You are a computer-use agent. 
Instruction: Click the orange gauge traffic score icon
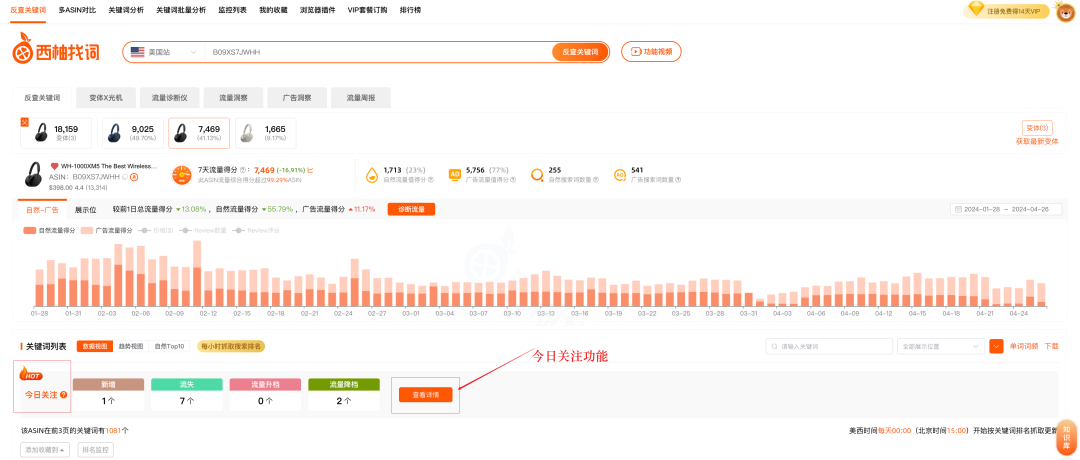coord(182,174)
